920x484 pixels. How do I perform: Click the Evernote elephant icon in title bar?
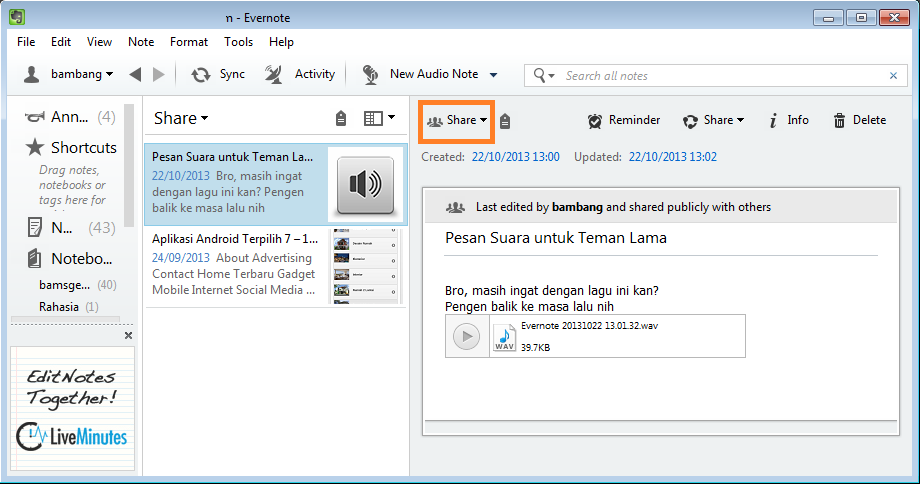tap(17, 17)
